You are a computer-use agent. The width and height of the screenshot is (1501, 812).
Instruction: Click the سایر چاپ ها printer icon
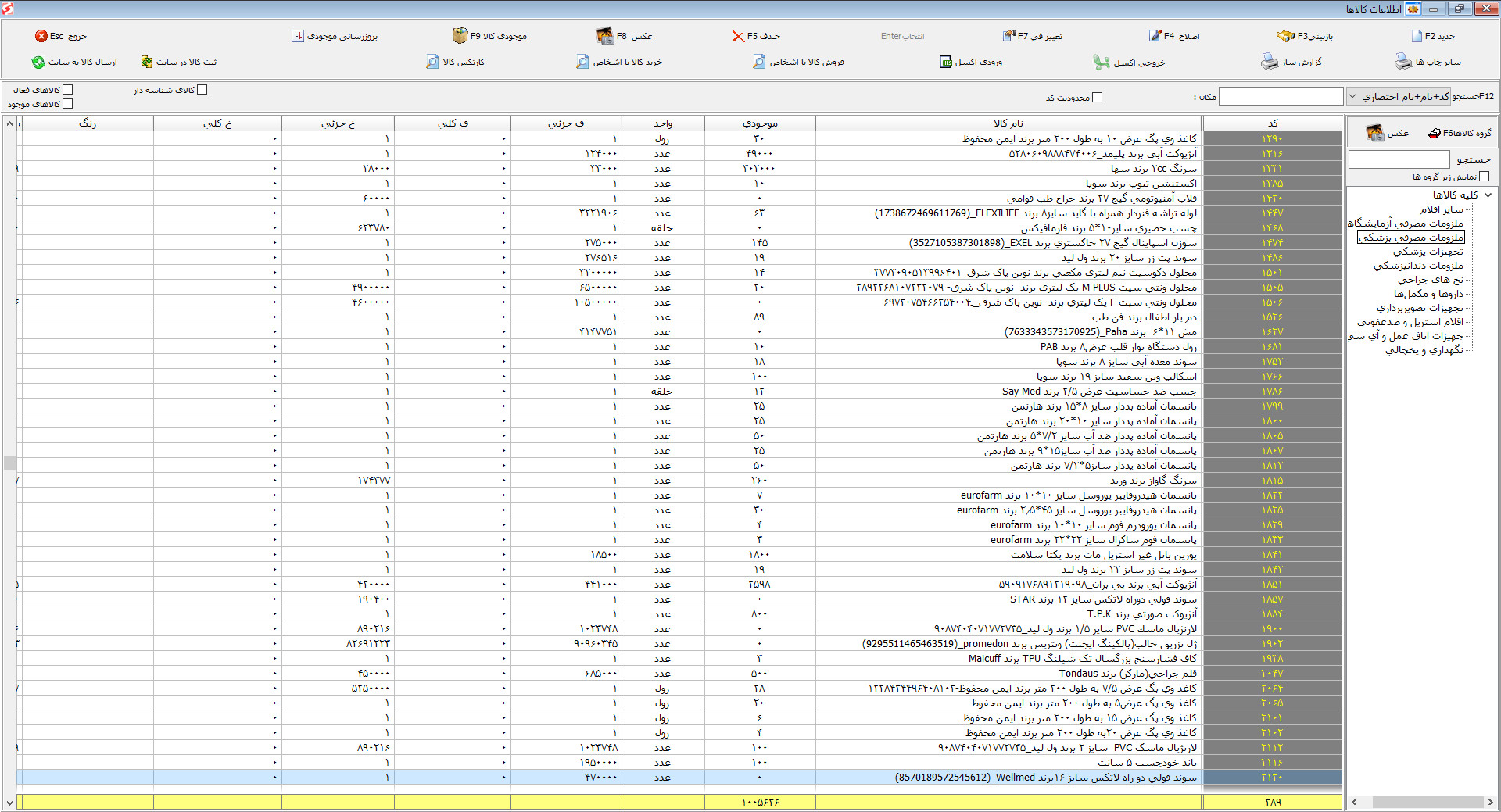click(x=1403, y=62)
